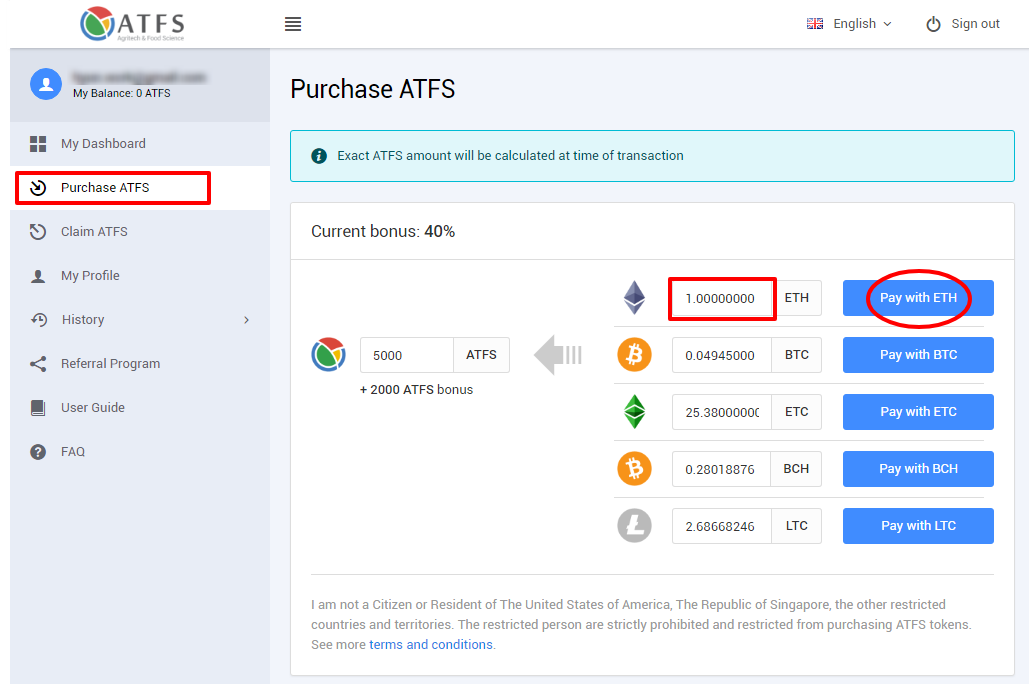Click the LTC currency label
This screenshot has width=1029, height=684.
pyautogui.click(x=797, y=526)
